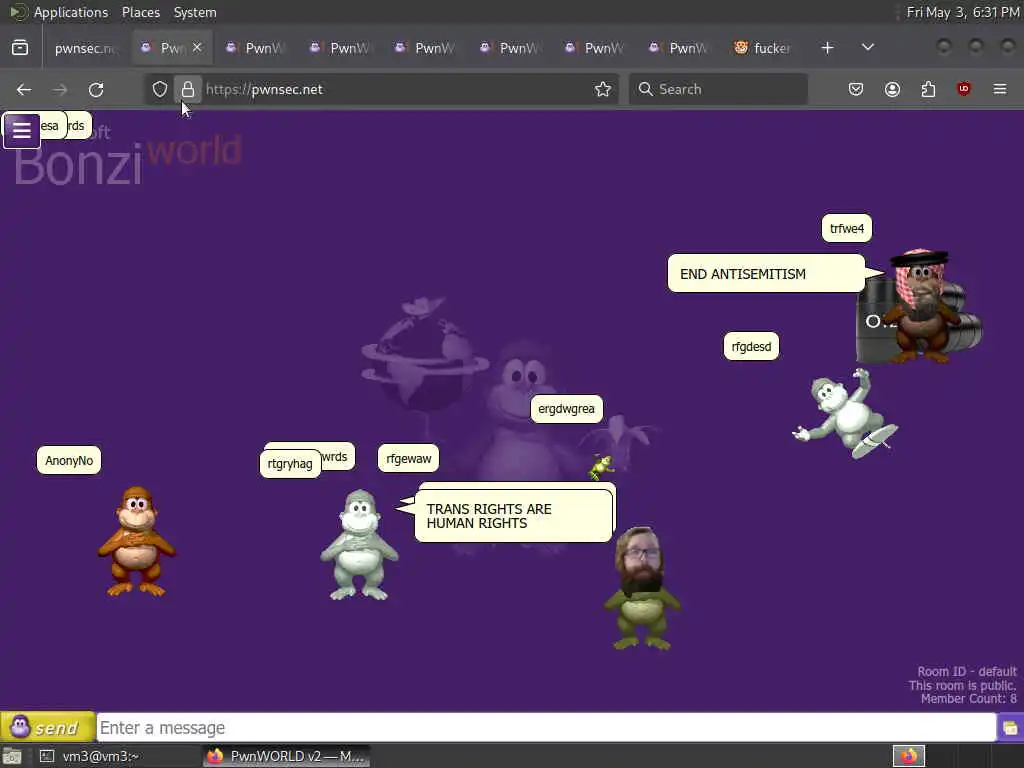Image resolution: width=1024 pixels, height=768 pixels.
Task: Click the Bonzi character with headscarf
Action: pos(921,306)
